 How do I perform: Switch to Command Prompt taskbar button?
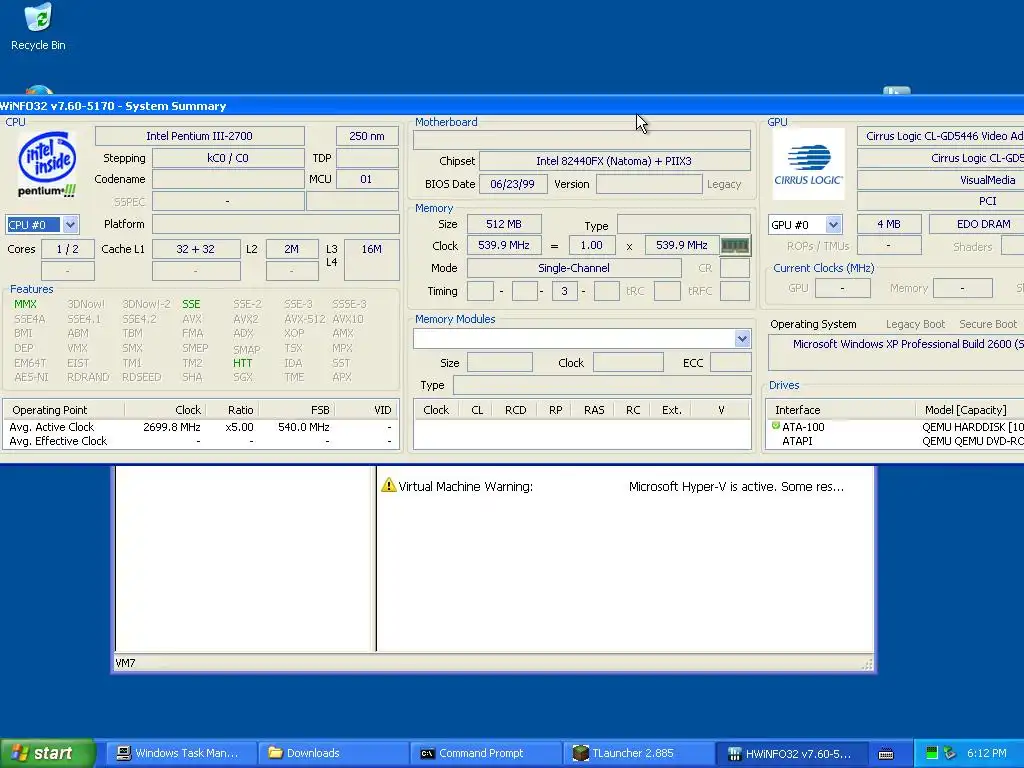tap(486, 753)
